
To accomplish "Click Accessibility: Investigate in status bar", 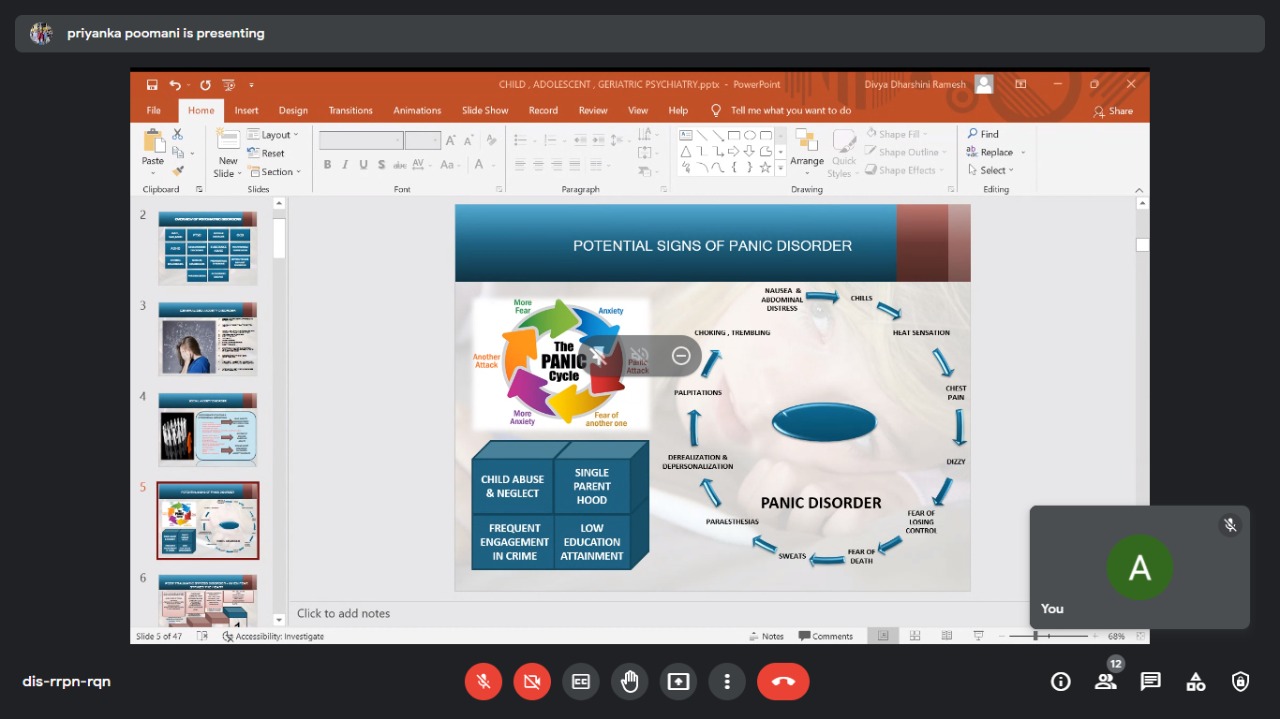I will [273, 636].
